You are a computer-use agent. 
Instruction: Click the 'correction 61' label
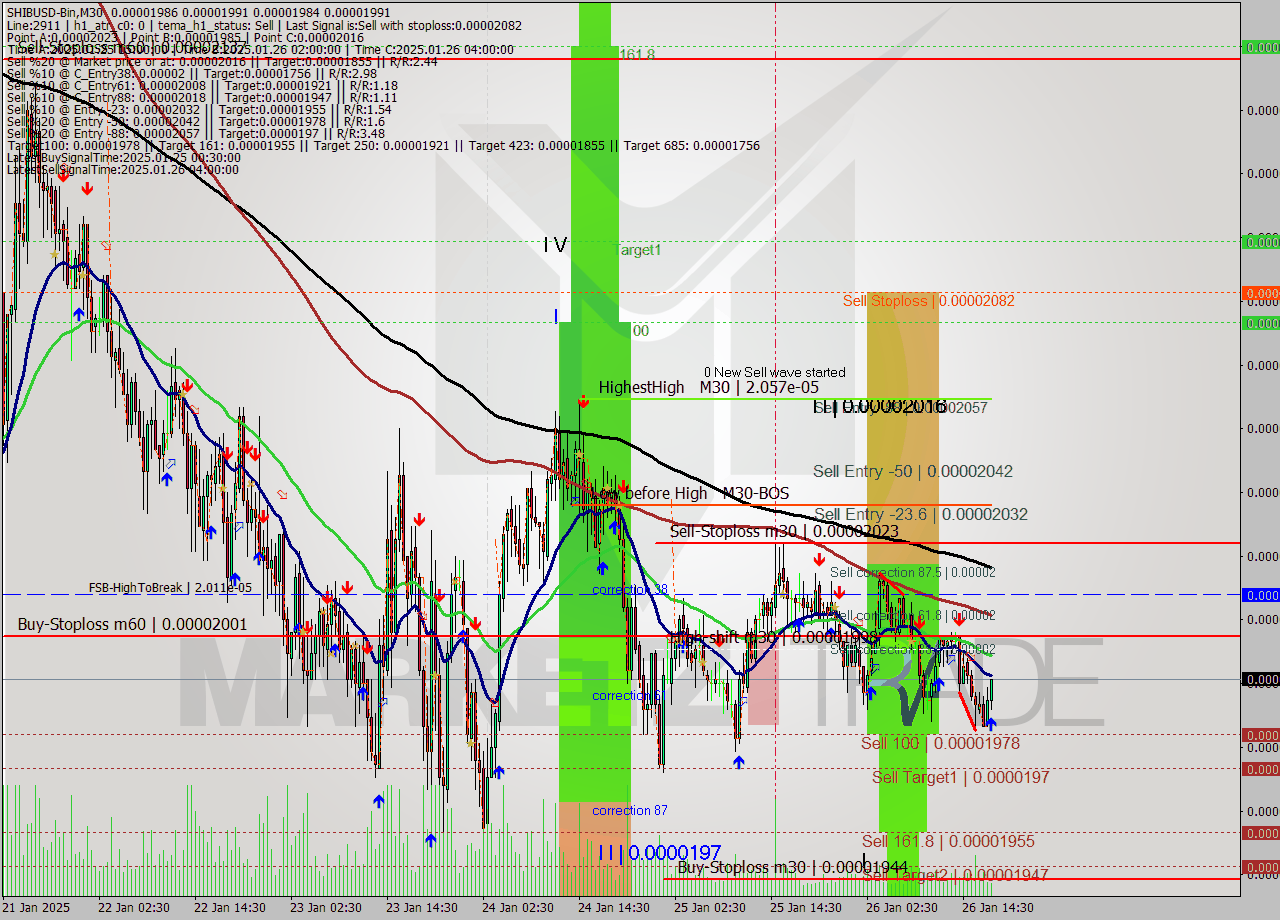[629, 695]
